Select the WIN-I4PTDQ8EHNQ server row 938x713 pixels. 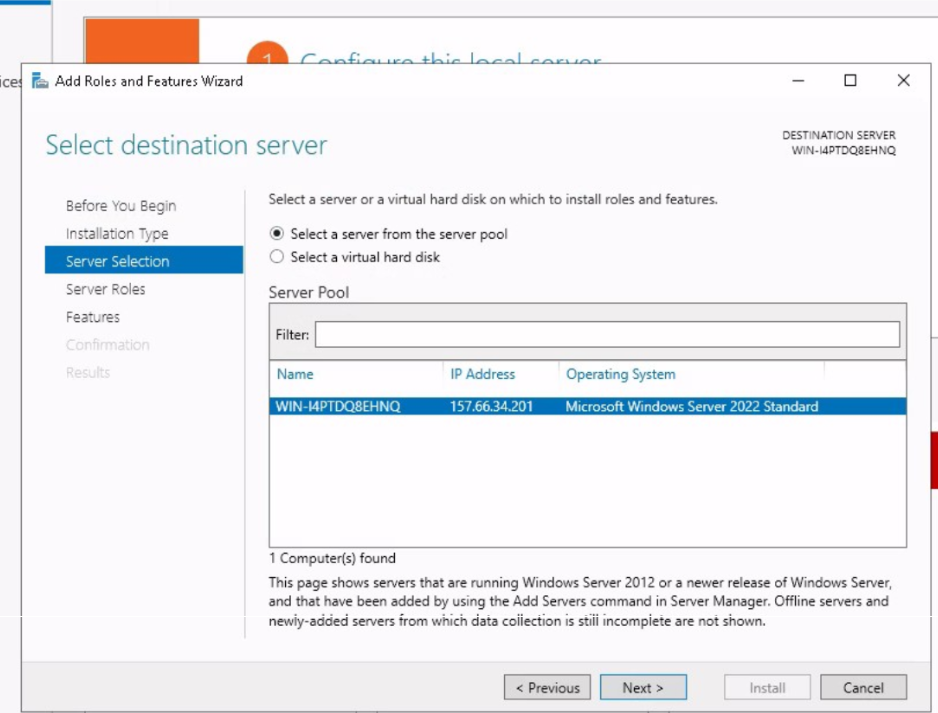coord(338,407)
